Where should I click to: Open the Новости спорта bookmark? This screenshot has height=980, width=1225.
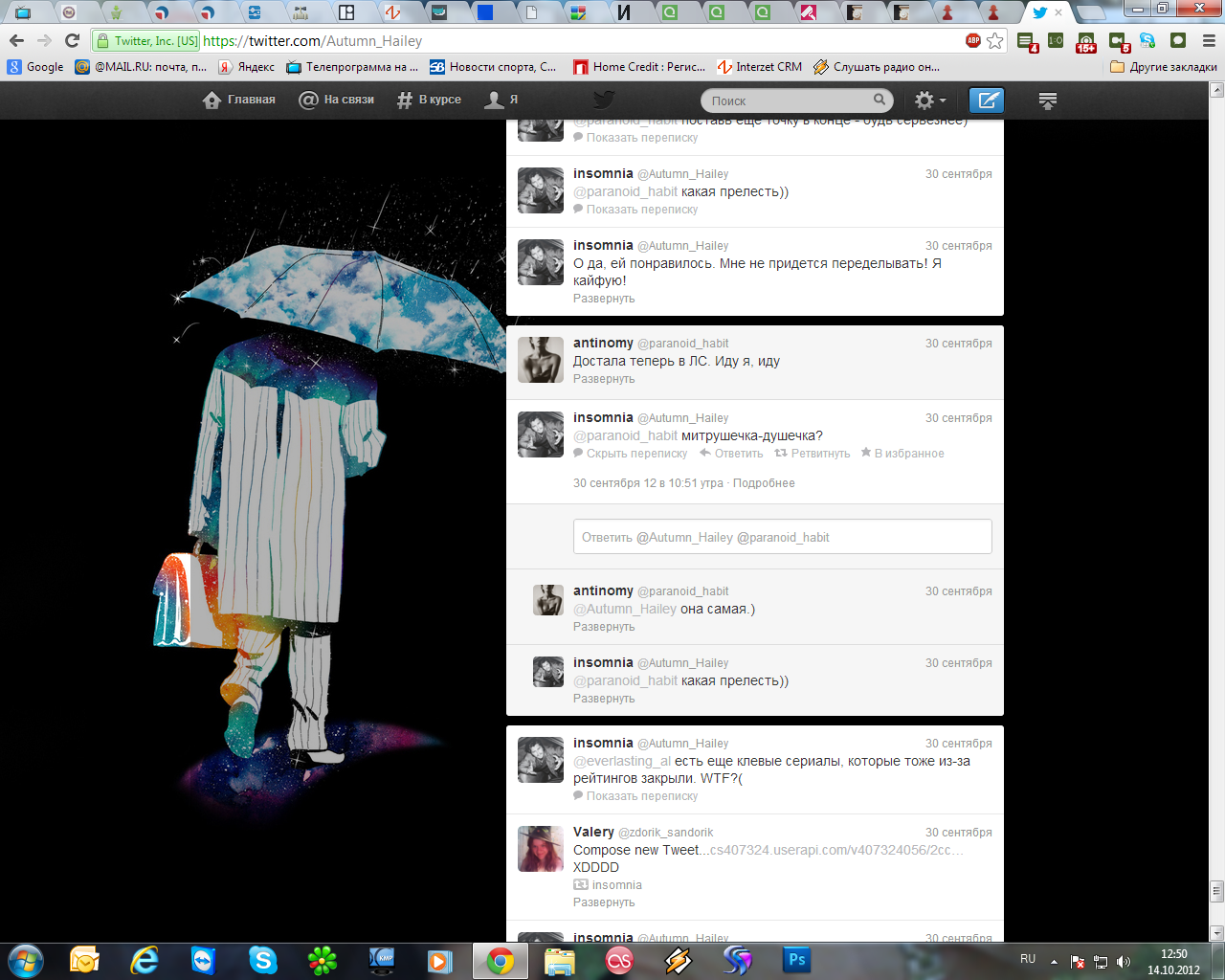pyautogui.click(x=493, y=67)
